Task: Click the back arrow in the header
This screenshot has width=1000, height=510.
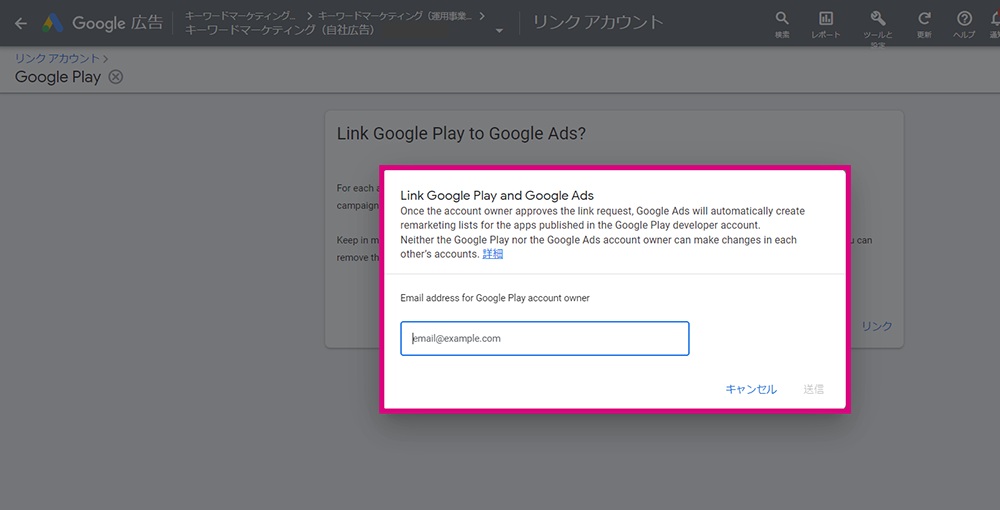Action: [21, 24]
